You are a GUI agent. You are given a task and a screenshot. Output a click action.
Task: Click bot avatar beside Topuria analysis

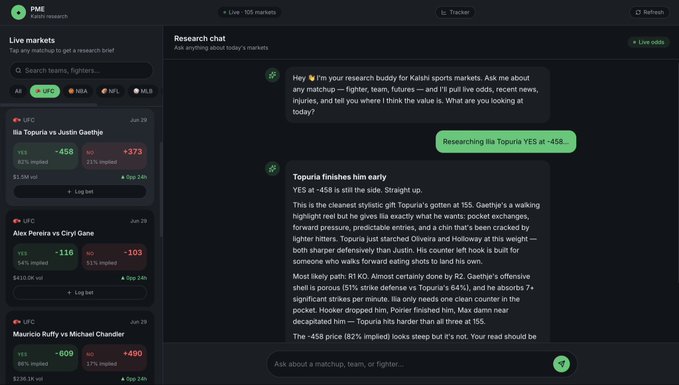pos(272,168)
